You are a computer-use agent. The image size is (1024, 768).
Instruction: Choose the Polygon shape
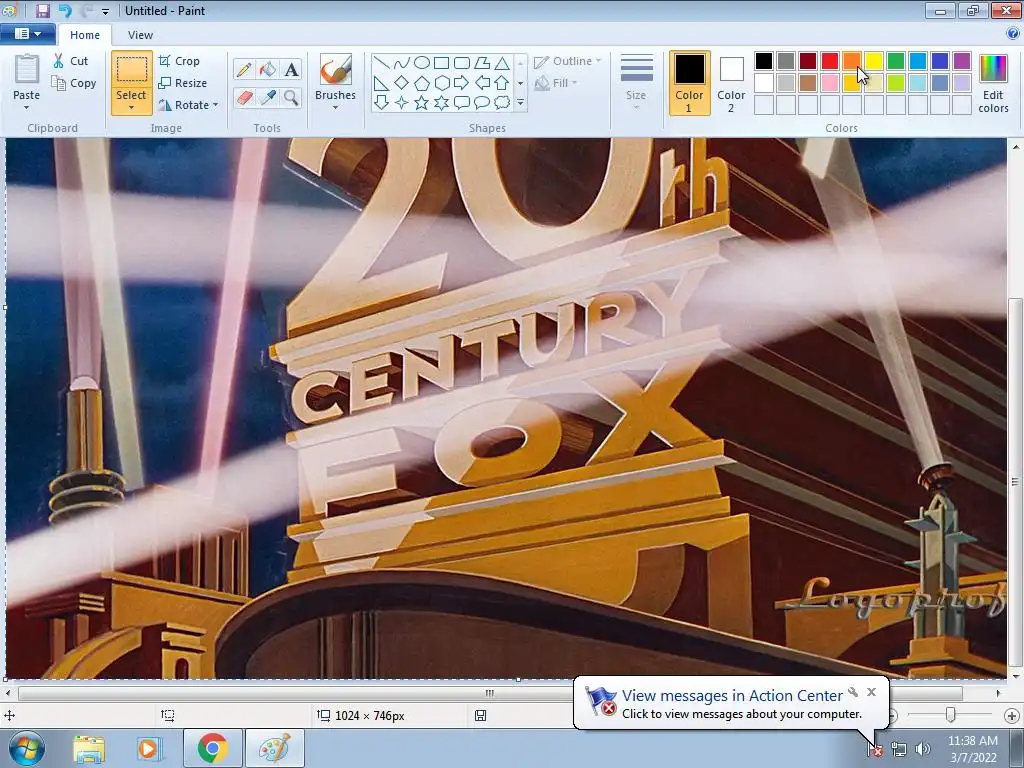coord(482,63)
